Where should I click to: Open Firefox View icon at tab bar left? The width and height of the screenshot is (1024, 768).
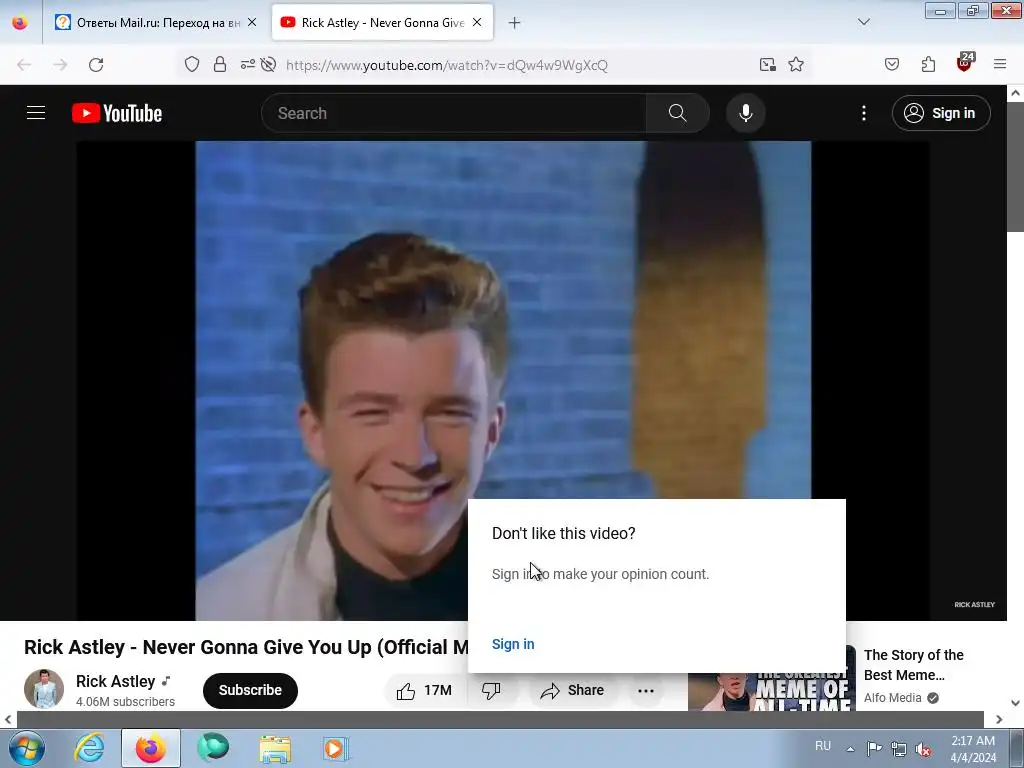click(20, 22)
